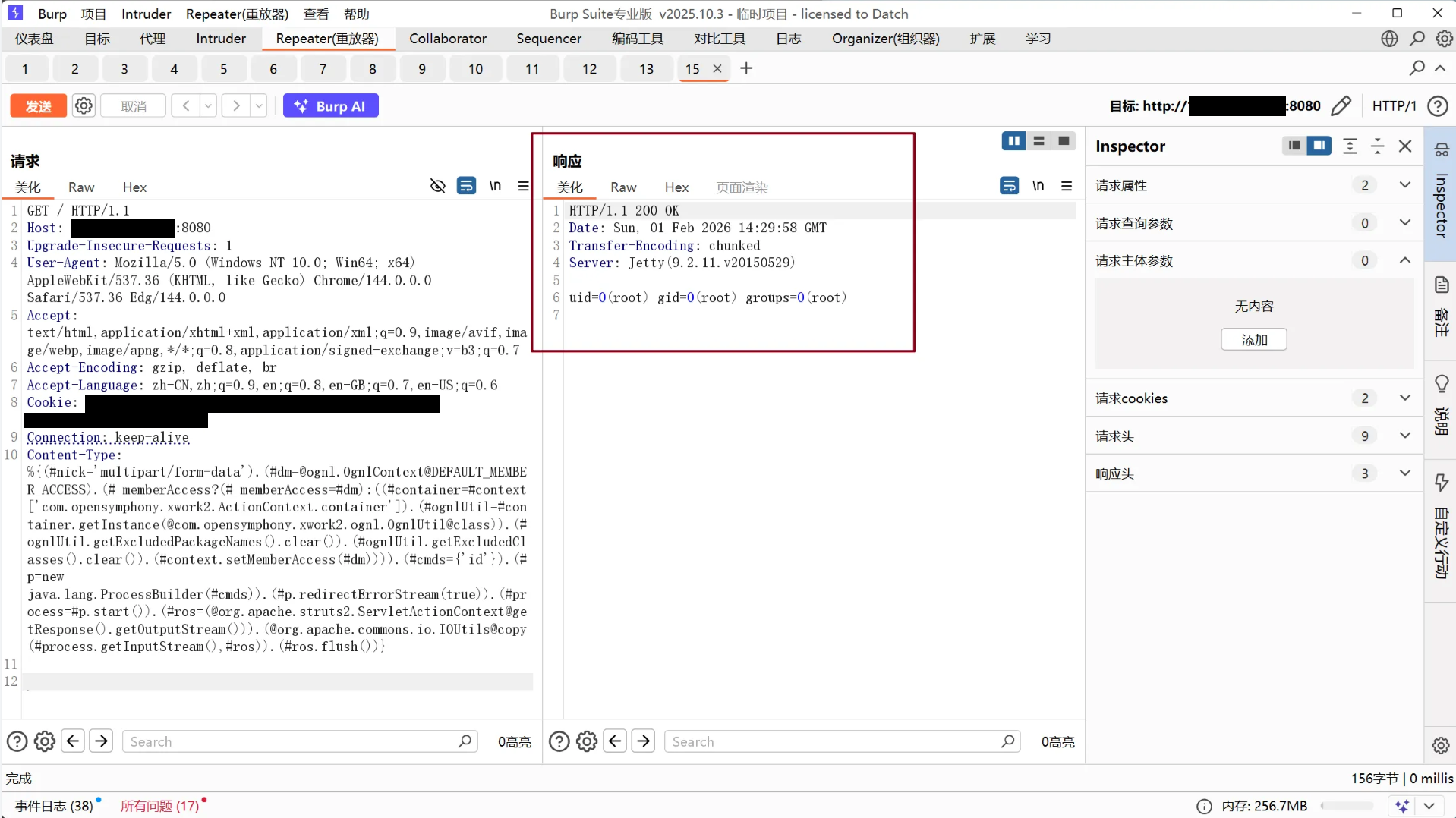The width and height of the screenshot is (1456, 818).
Task: Open the 帮助 (Help) menu
Action: tap(357, 14)
